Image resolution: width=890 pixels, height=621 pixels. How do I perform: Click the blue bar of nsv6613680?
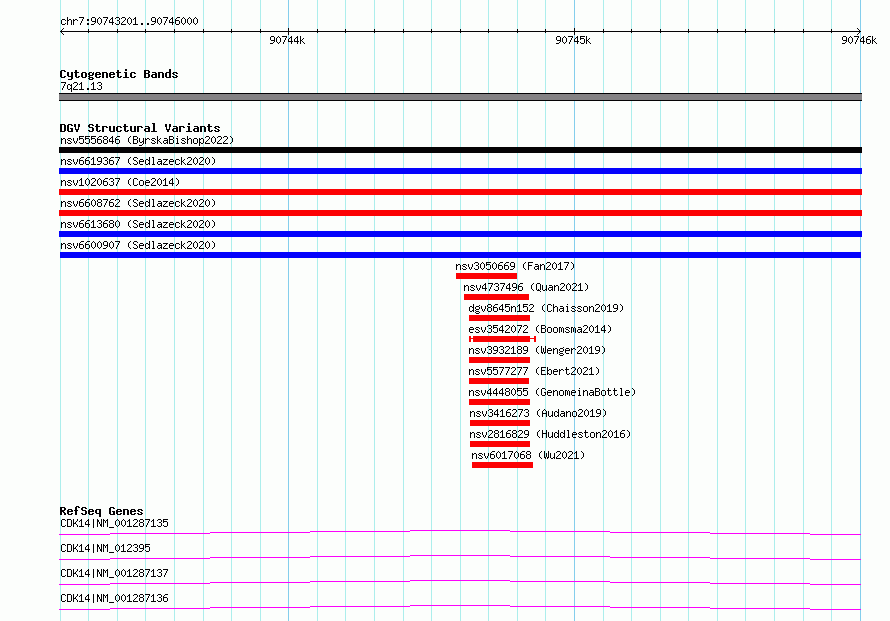[460, 234]
